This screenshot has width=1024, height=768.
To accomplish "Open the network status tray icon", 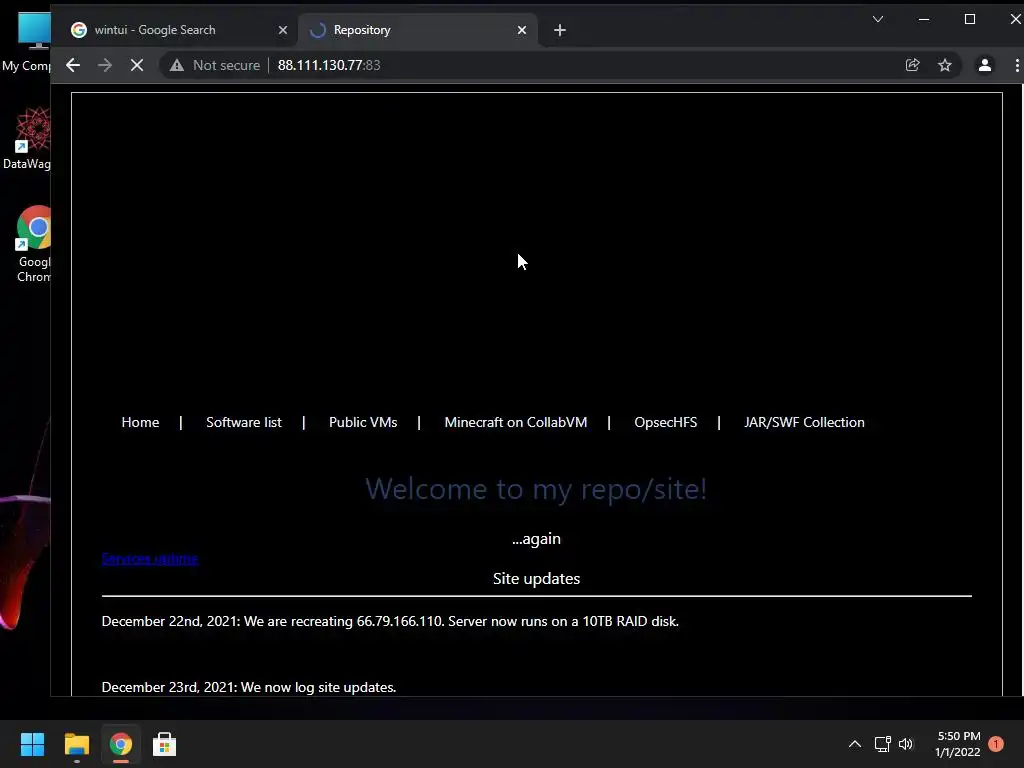I will (882, 744).
